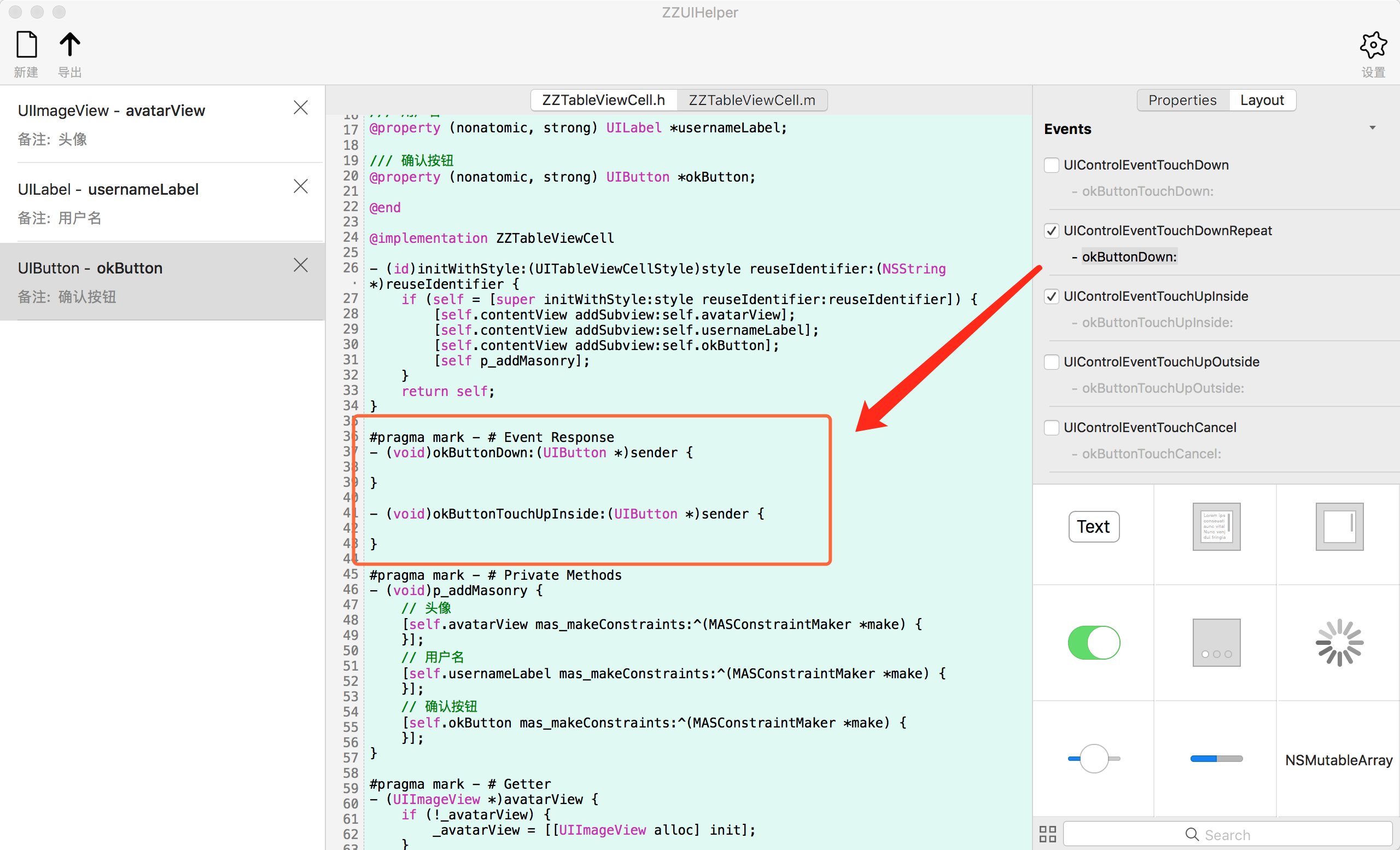The image size is (1400, 850).
Task: Switch to the Properties tab
Action: pos(1184,99)
